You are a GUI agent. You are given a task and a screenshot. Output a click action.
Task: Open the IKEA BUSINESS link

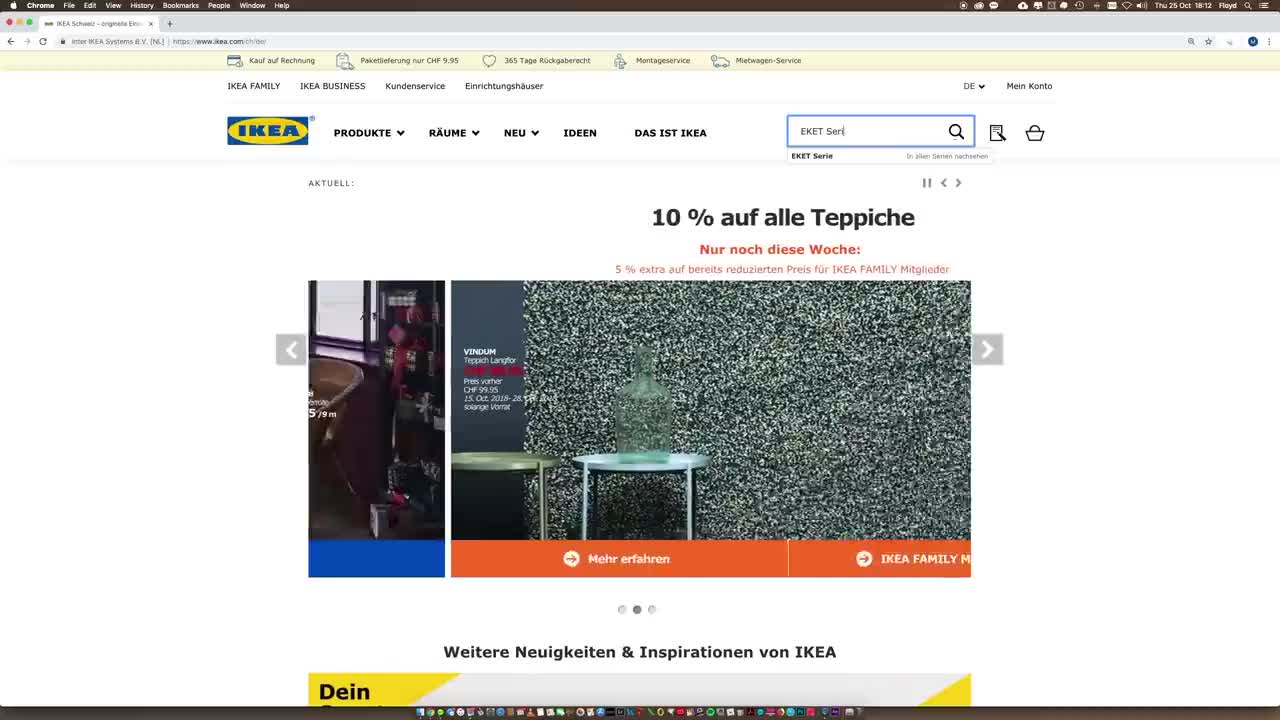(x=333, y=86)
